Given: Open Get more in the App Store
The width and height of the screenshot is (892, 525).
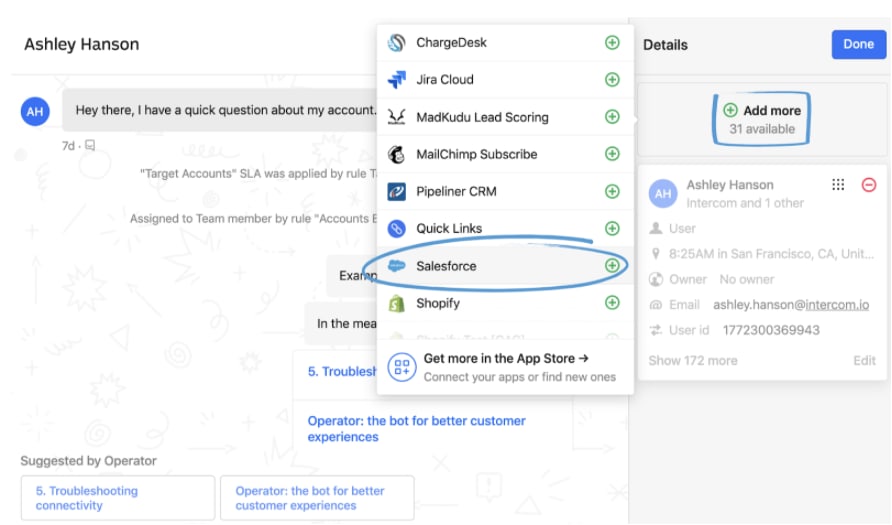Looking at the screenshot, I should 505,367.
